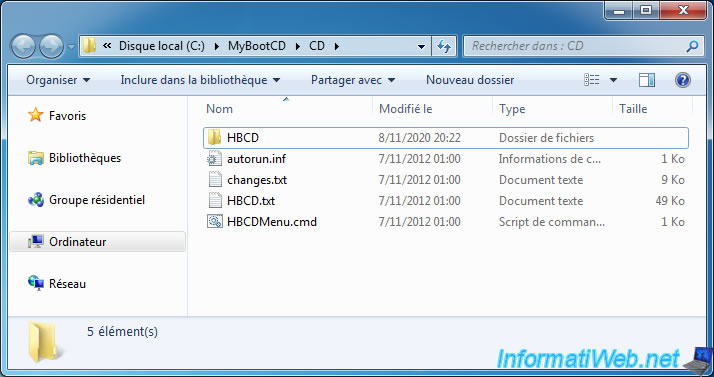Click the Groupe résidentiel icon
The image size is (714, 377).
[x=36, y=200]
